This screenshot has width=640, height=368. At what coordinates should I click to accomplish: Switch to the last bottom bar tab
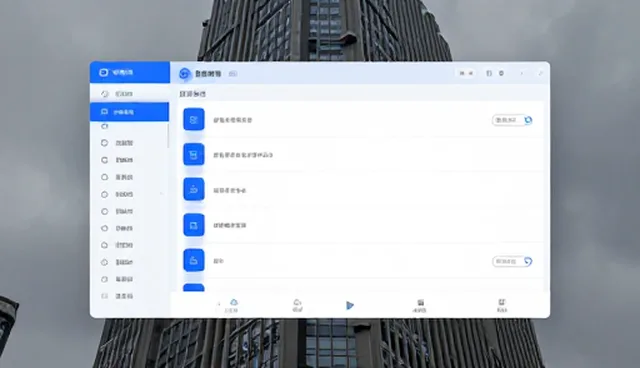(502, 306)
